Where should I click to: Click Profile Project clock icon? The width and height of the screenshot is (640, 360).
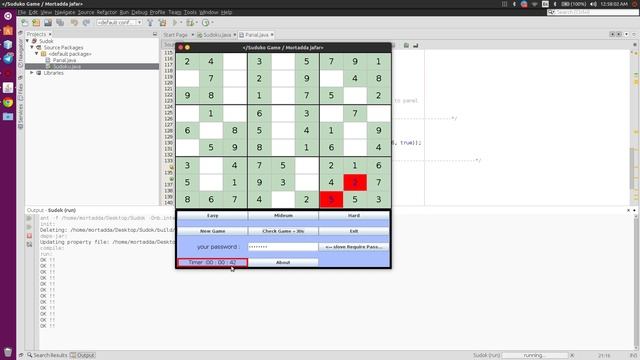pyautogui.click(x=206, y=23)
